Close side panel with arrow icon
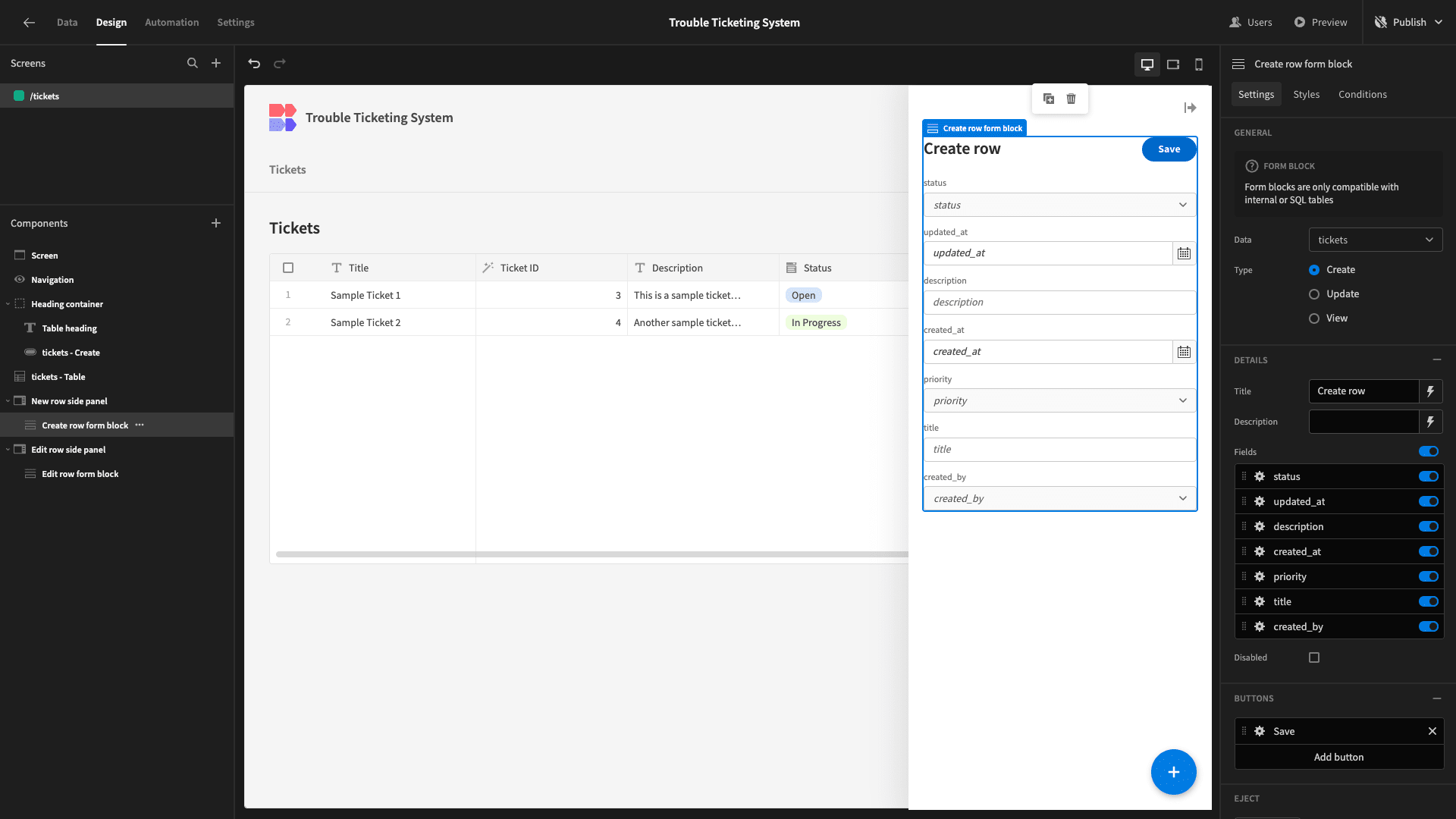The width and height of the screenshot is (1456, 819). (1190, 108)
